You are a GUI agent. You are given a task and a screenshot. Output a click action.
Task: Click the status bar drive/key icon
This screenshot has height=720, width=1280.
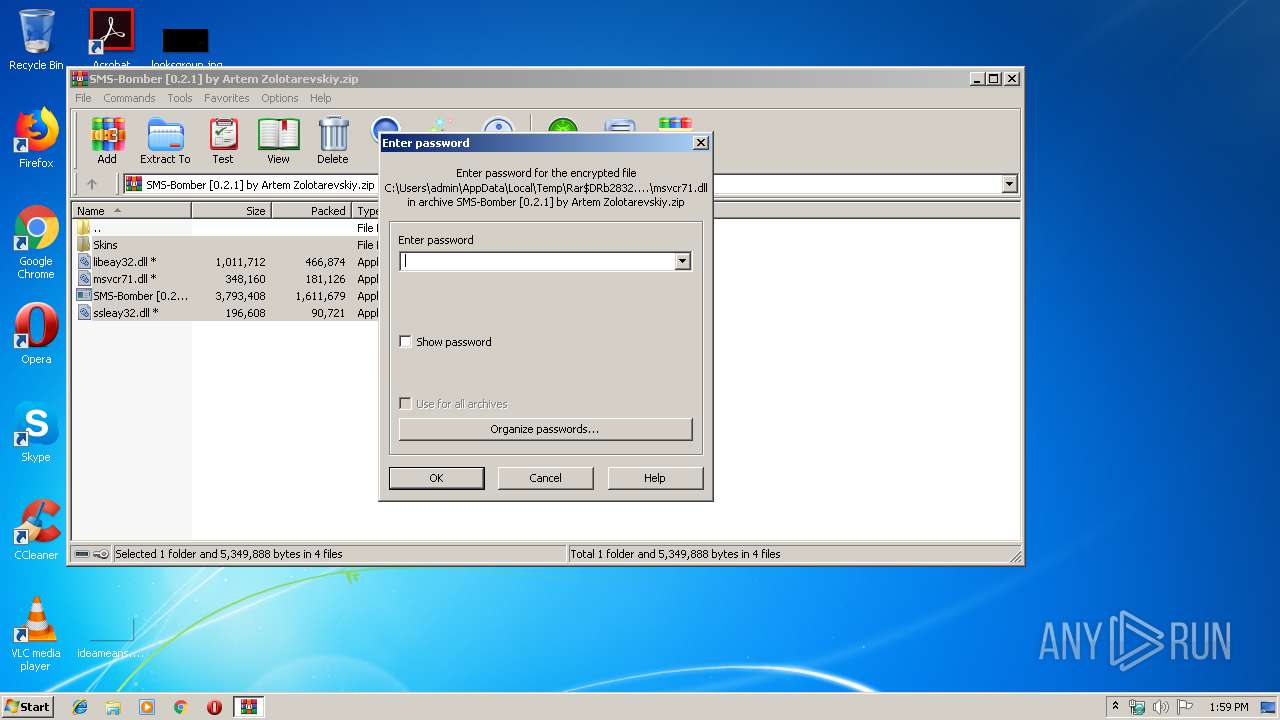(92, 554)
